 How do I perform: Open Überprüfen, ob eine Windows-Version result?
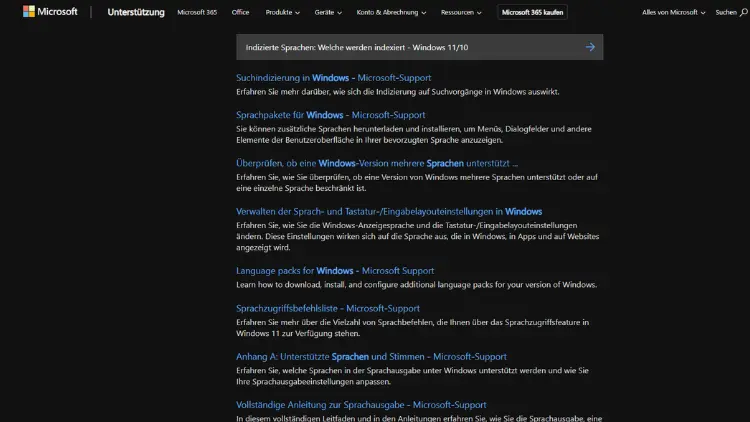(377, 163)
